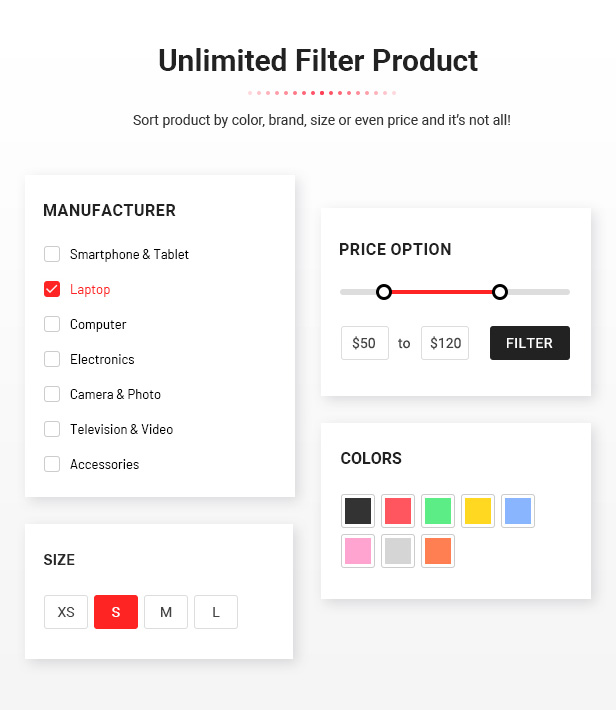Click the right price slider handle
This screenshot has width=616, height=710.
(x=500, y=292)
